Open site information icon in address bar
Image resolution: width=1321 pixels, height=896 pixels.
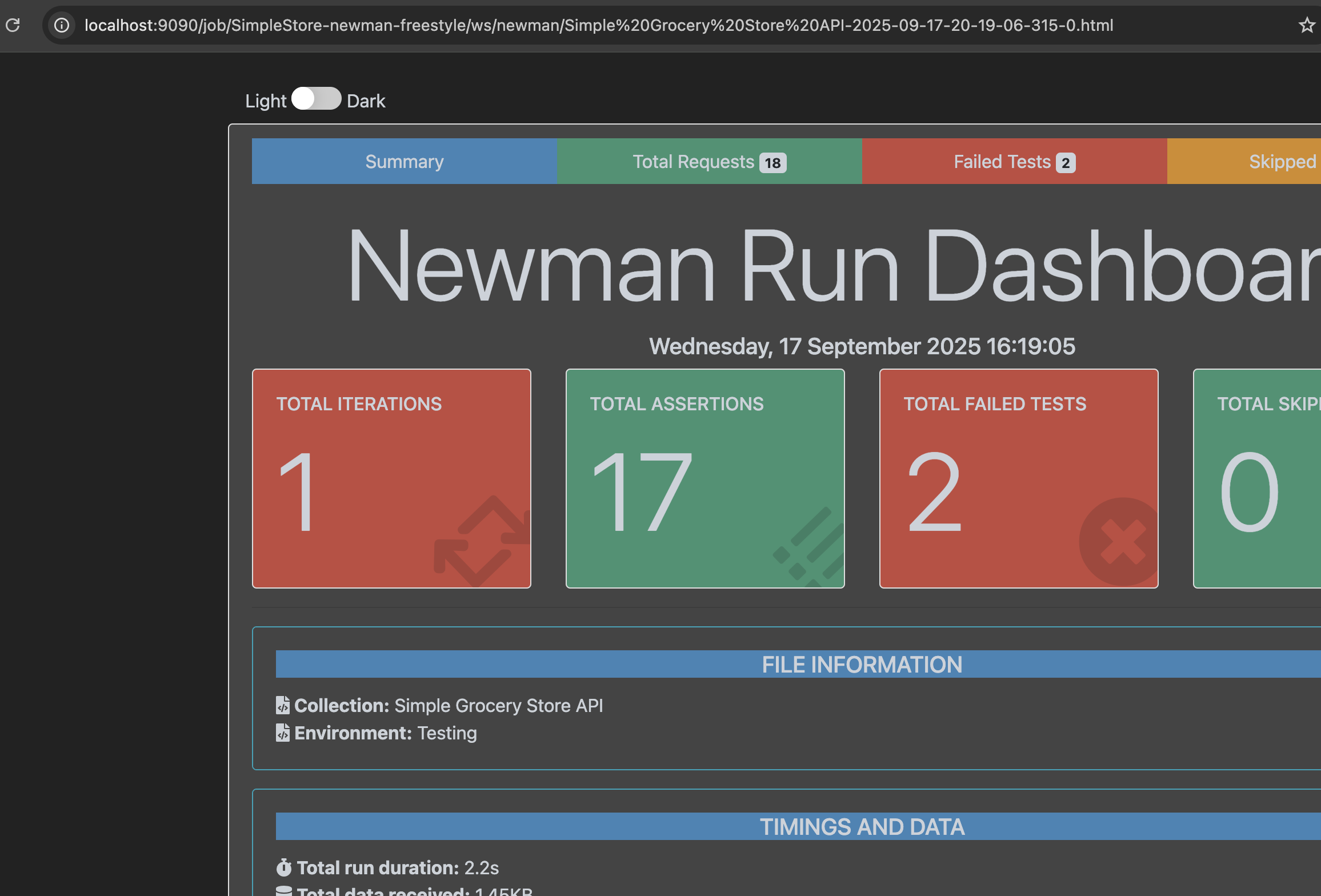(x=62, y=25)
